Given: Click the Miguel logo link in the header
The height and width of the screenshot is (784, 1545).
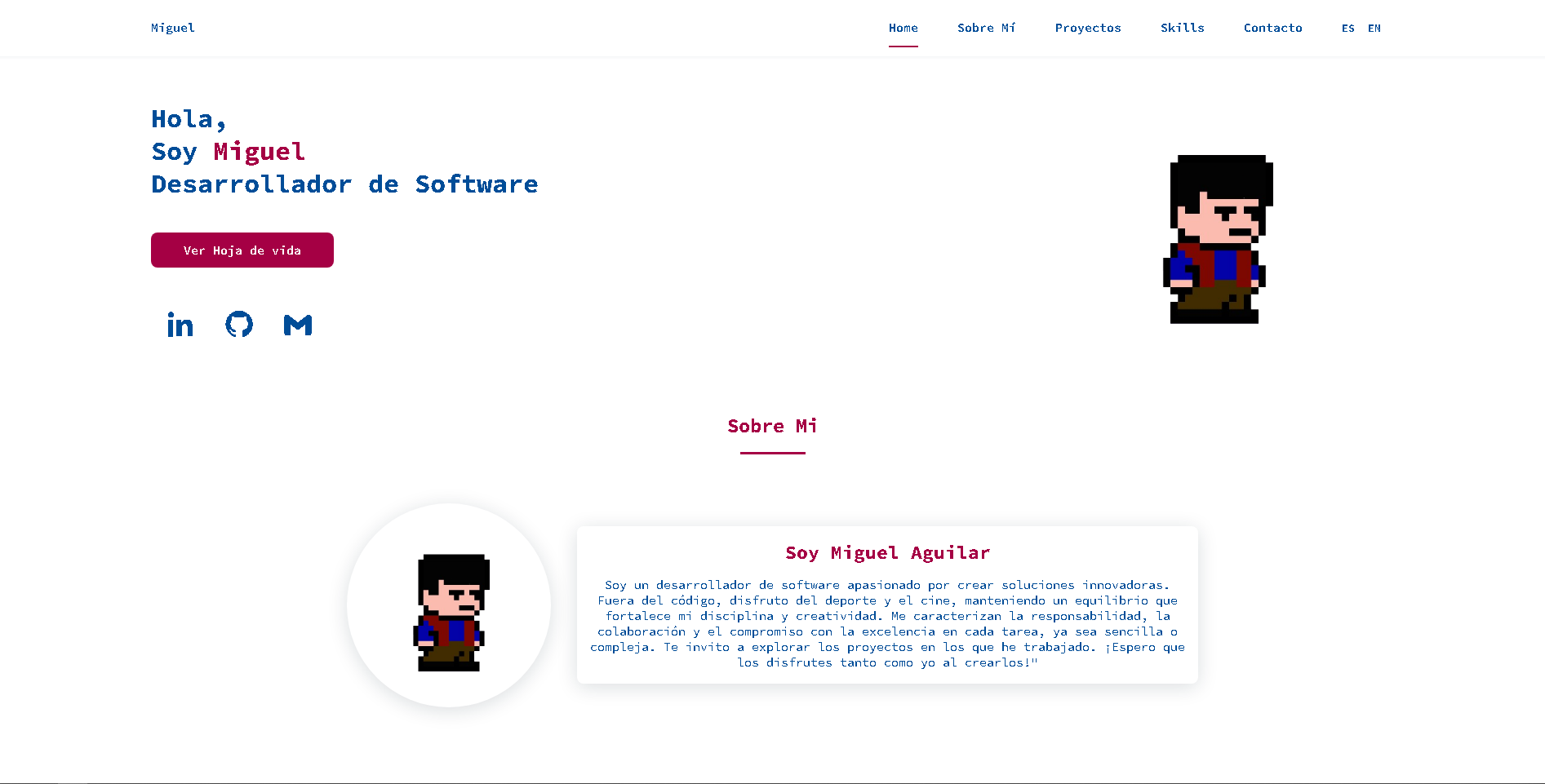Looking at the screenshot, I should pyautogui.click(x=173, y=28).
